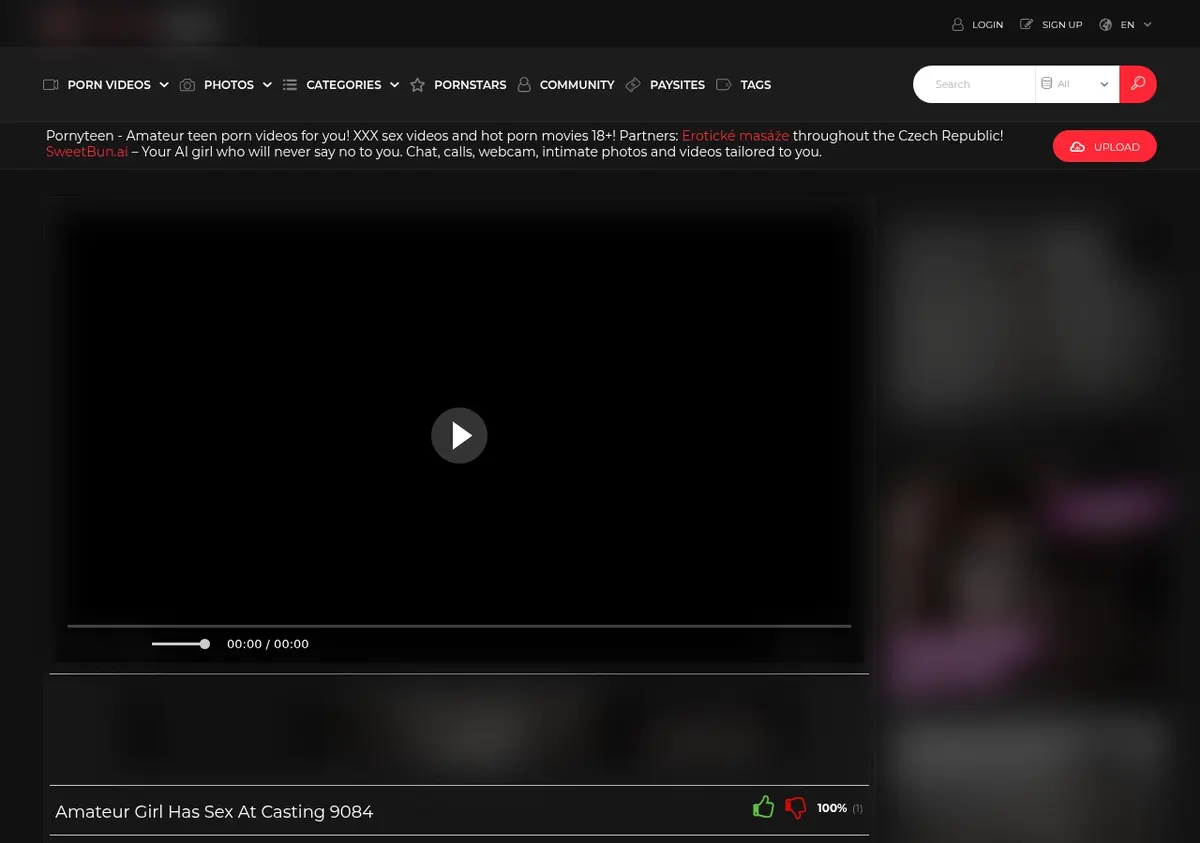Click the list icon beside Categories
The image size is (1200, 843).
pyautogui.click(x=290, y=85)
